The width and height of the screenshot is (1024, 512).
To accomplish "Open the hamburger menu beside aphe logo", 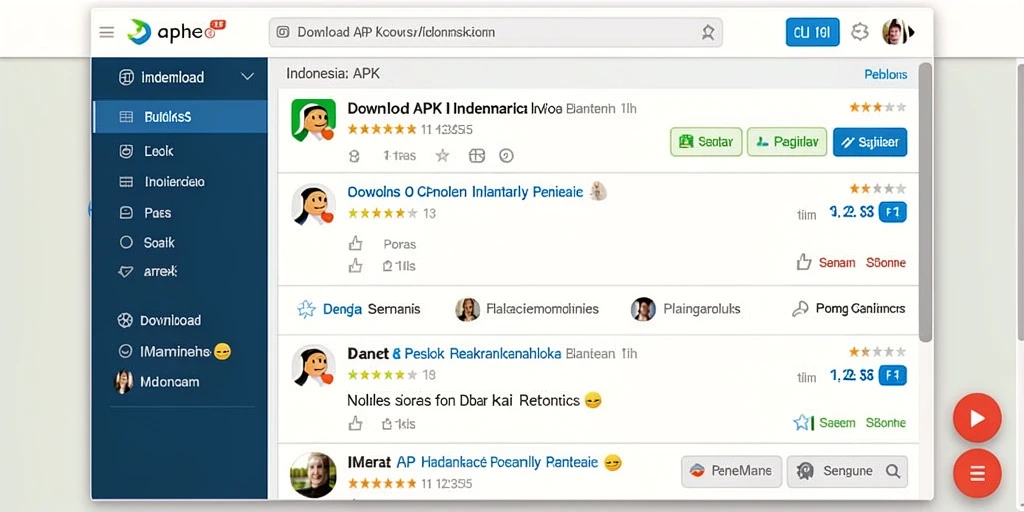I will tap(106, 32).
